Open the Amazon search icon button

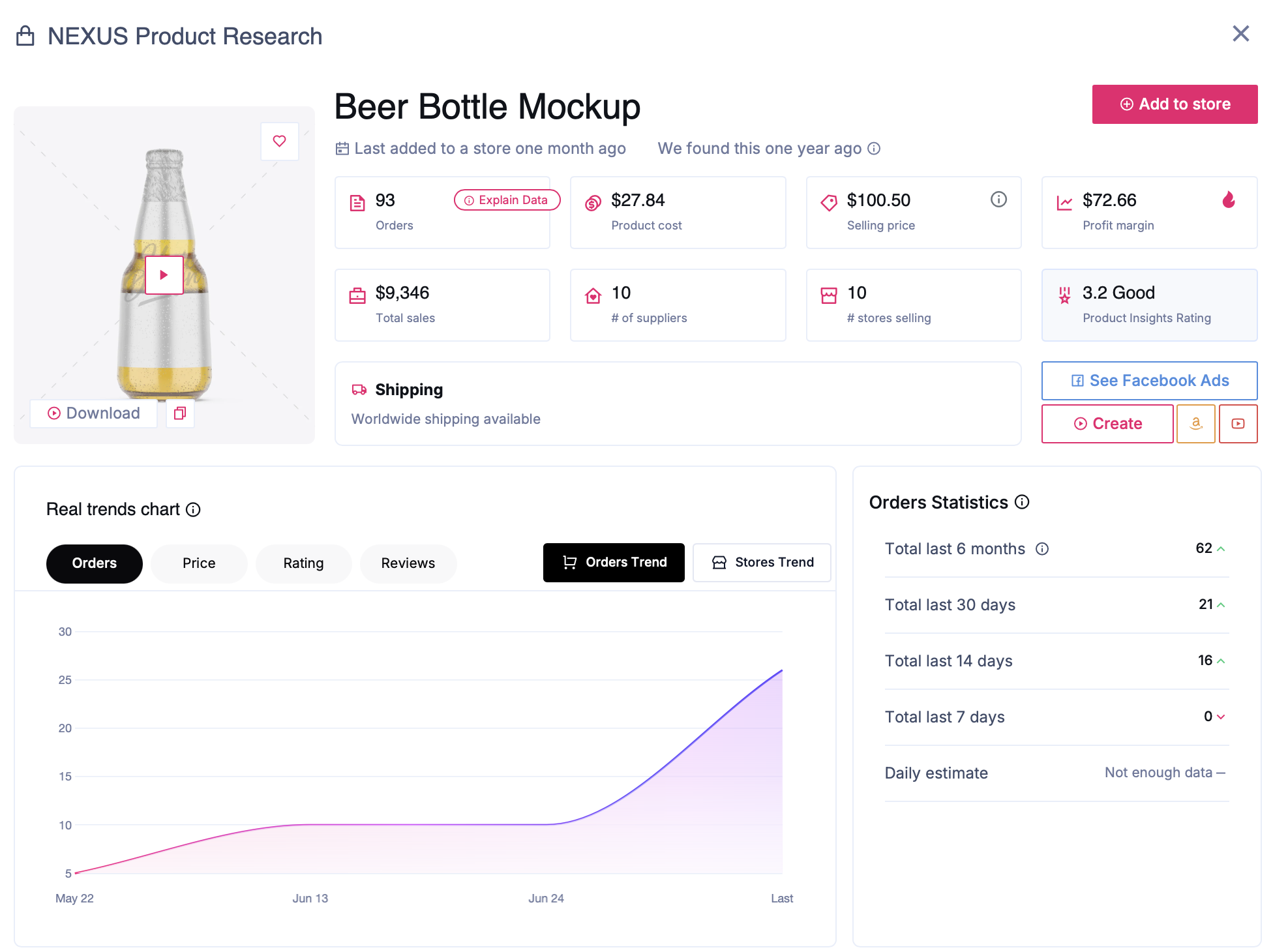(x=1196, y=424)
